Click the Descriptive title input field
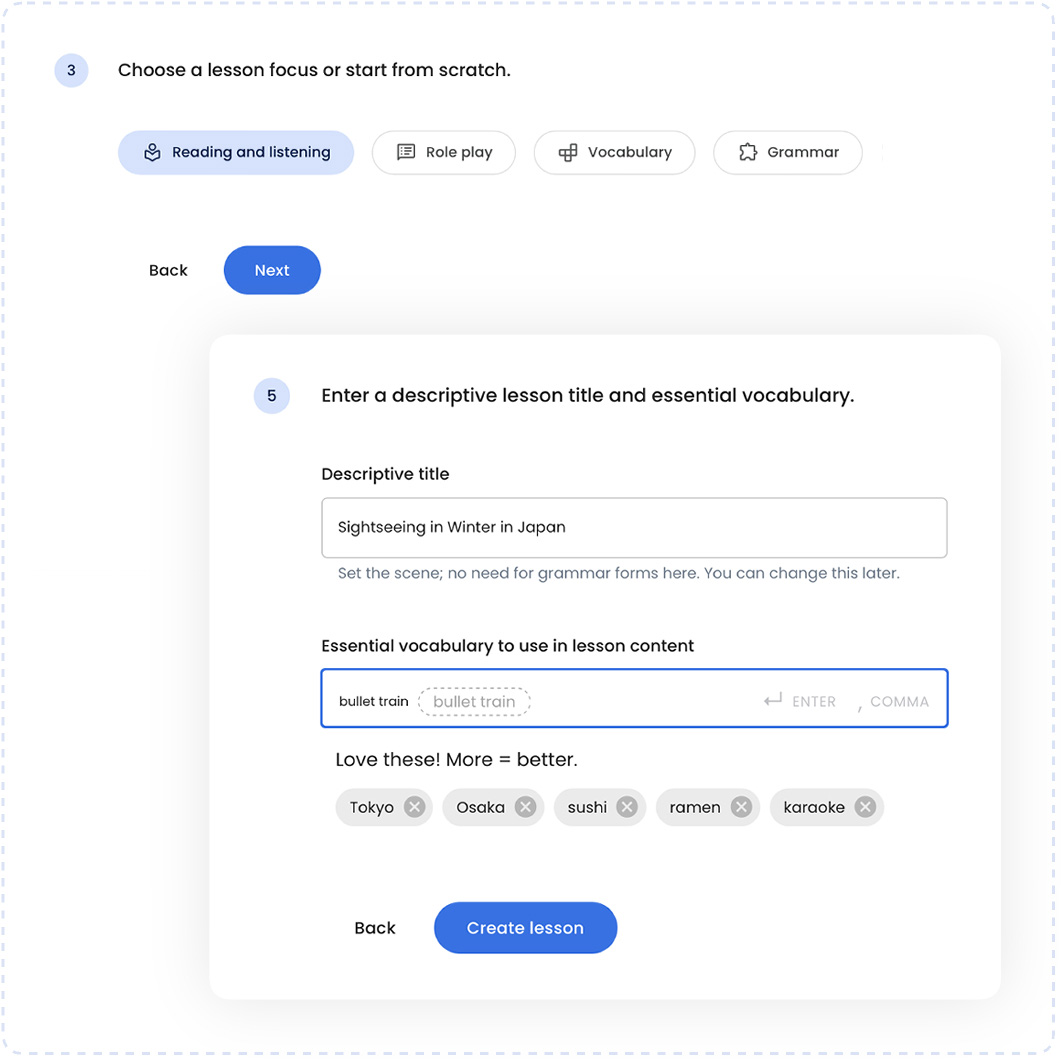1061x1059 pixels. click(633, 527)
